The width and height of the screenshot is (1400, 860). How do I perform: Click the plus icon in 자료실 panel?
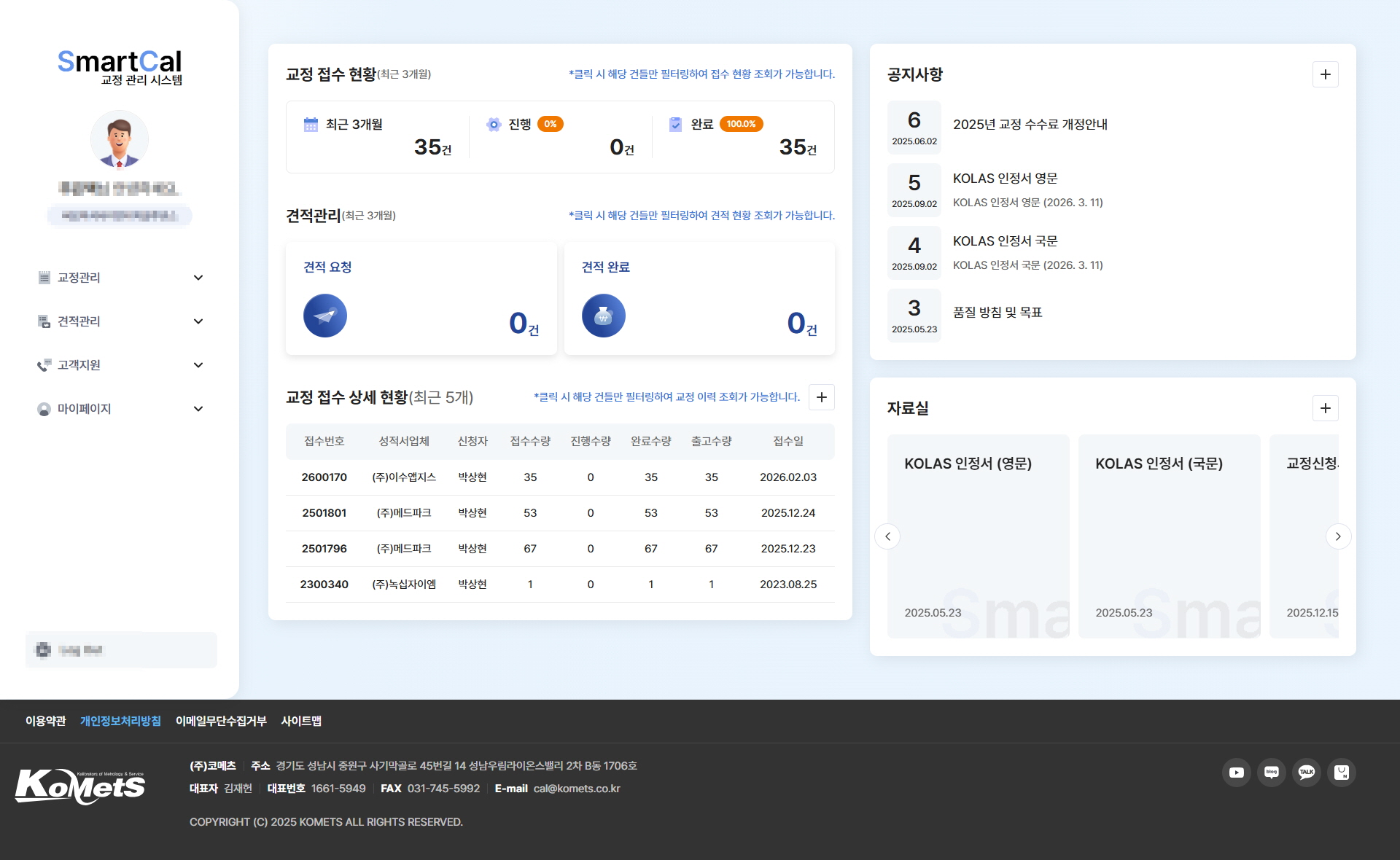coord(1325,408)
